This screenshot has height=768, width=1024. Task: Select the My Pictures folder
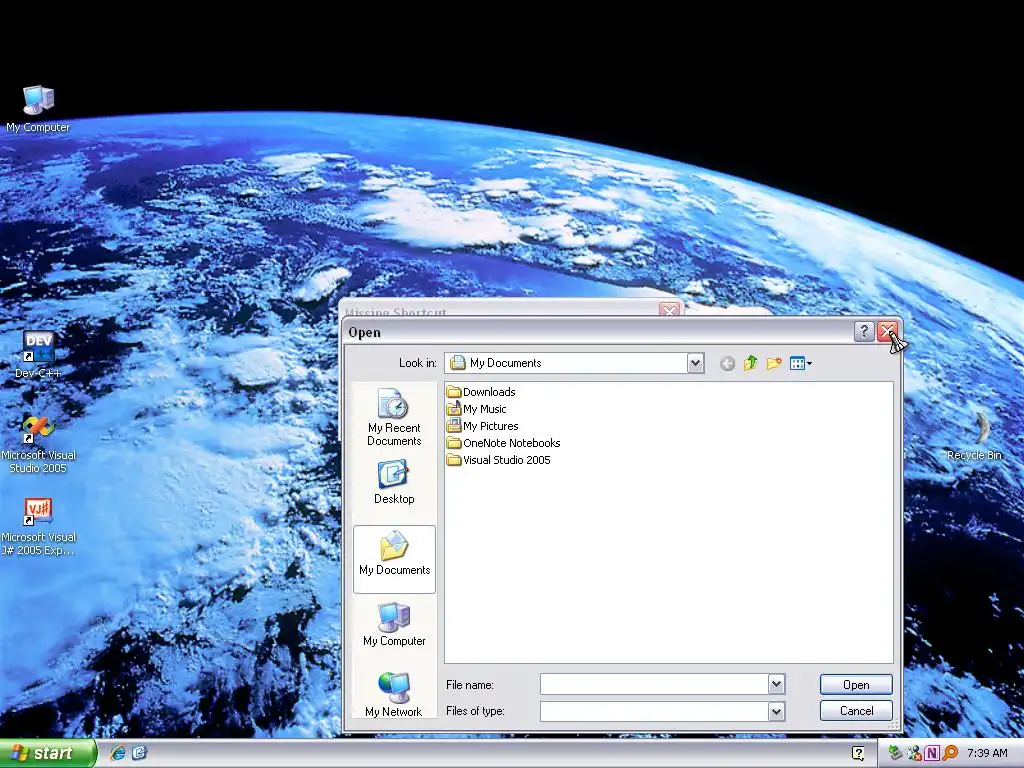tap(483, 426)
